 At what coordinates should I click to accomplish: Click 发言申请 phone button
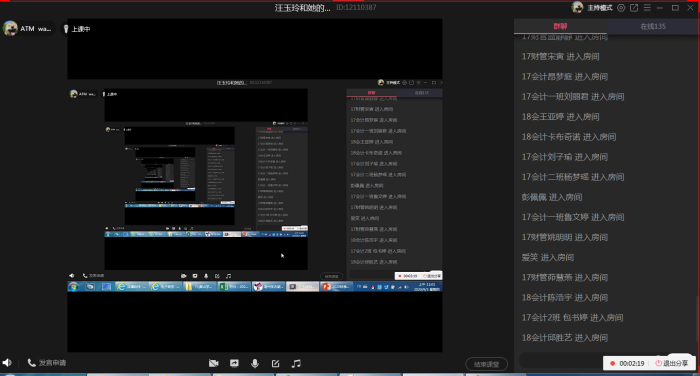point(47,363)
